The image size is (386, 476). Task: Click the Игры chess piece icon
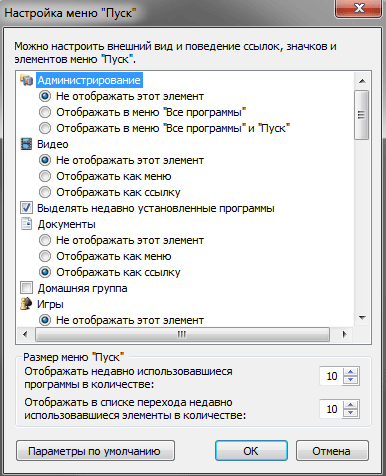[26, 304]
